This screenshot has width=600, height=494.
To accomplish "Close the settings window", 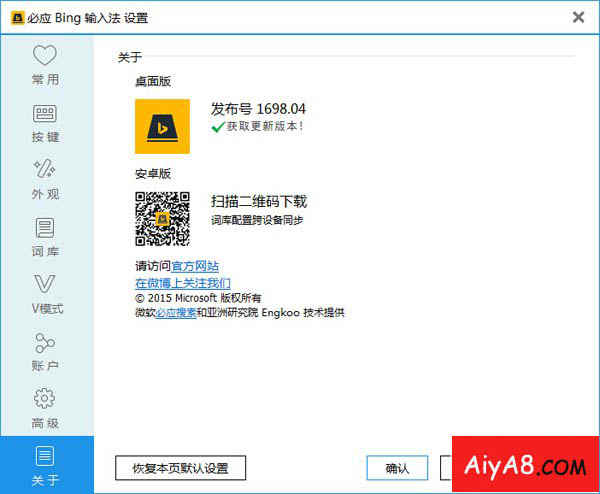I will 579,17.
